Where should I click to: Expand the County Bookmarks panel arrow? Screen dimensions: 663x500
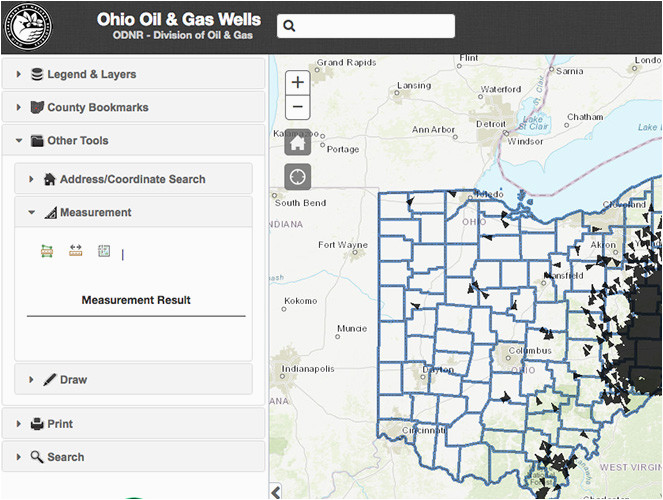(x=19, y=107)
